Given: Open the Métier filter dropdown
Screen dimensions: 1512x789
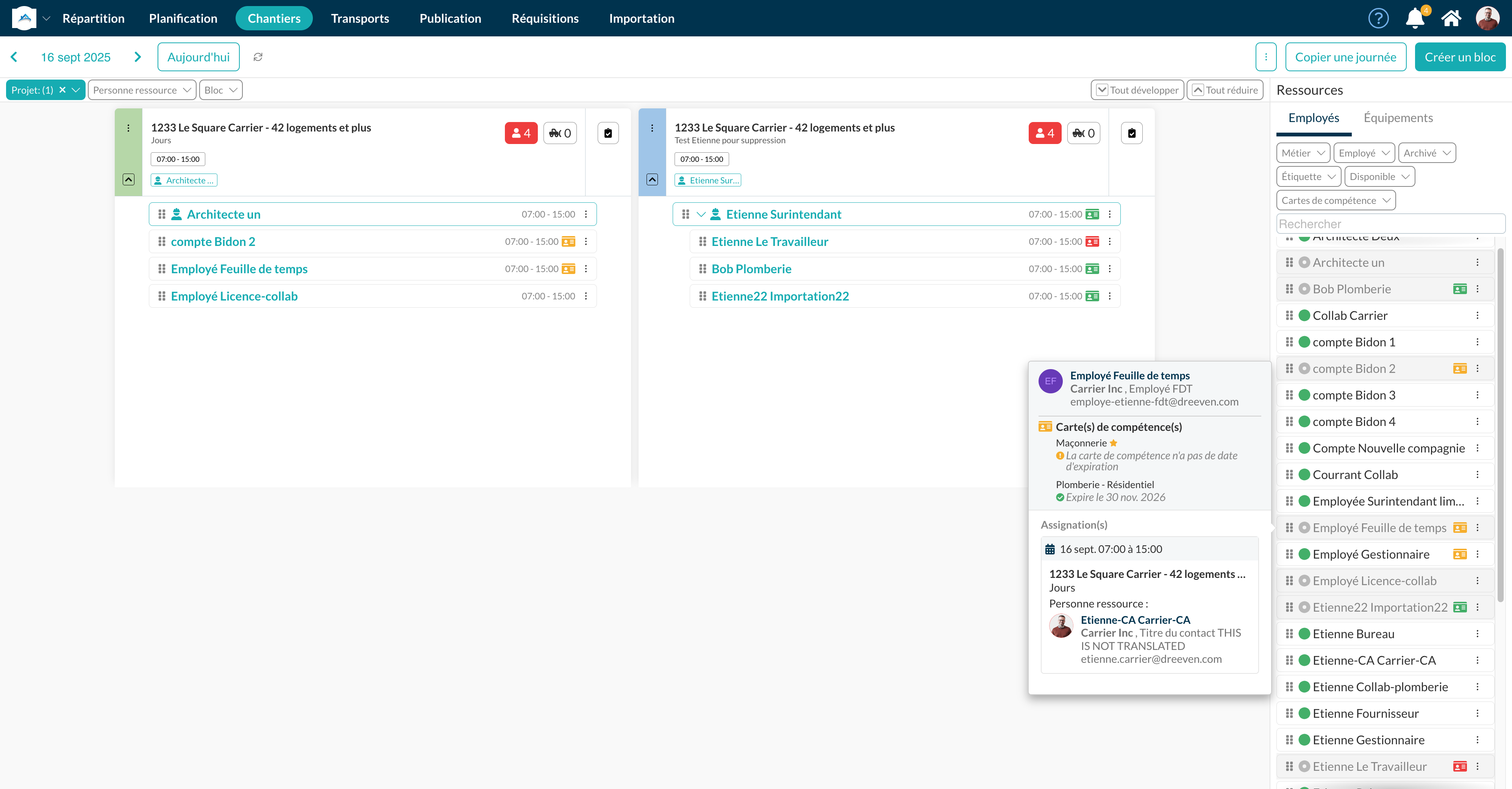Looking at the screenshot, I should [x=1303, y=153].
